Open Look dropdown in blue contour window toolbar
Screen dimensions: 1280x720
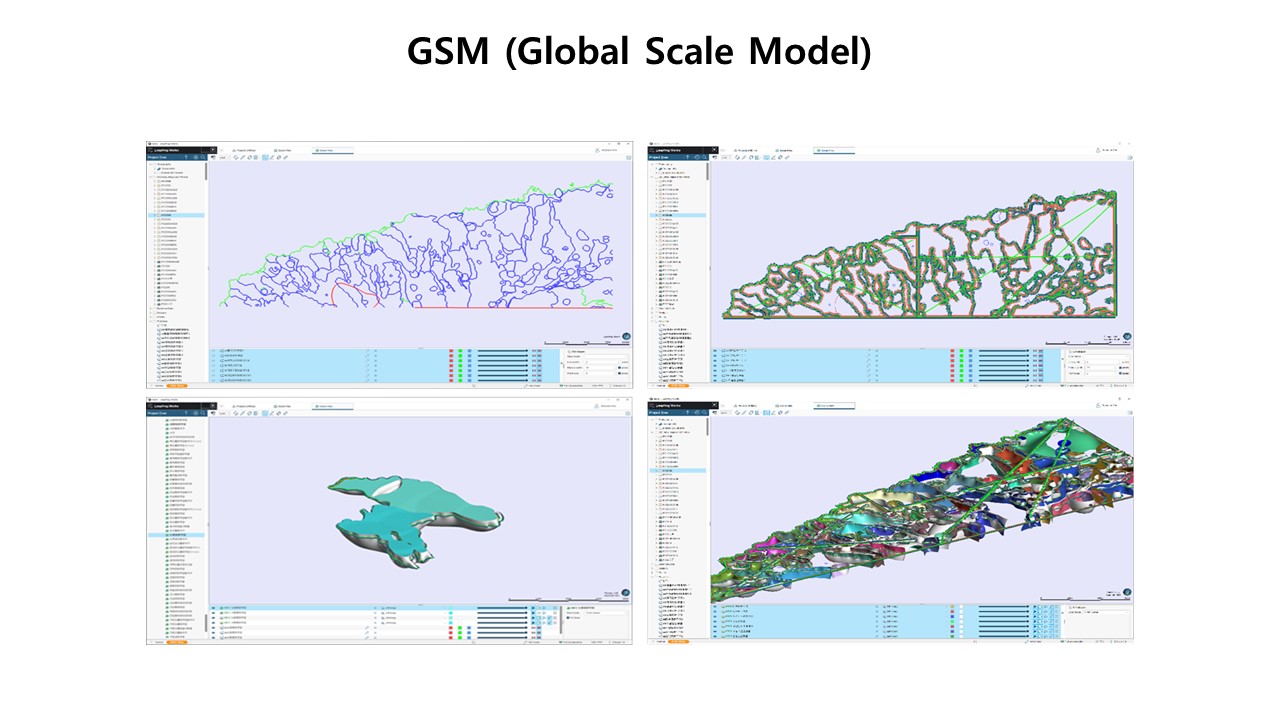pyautogui.click(x=225, y=157)
